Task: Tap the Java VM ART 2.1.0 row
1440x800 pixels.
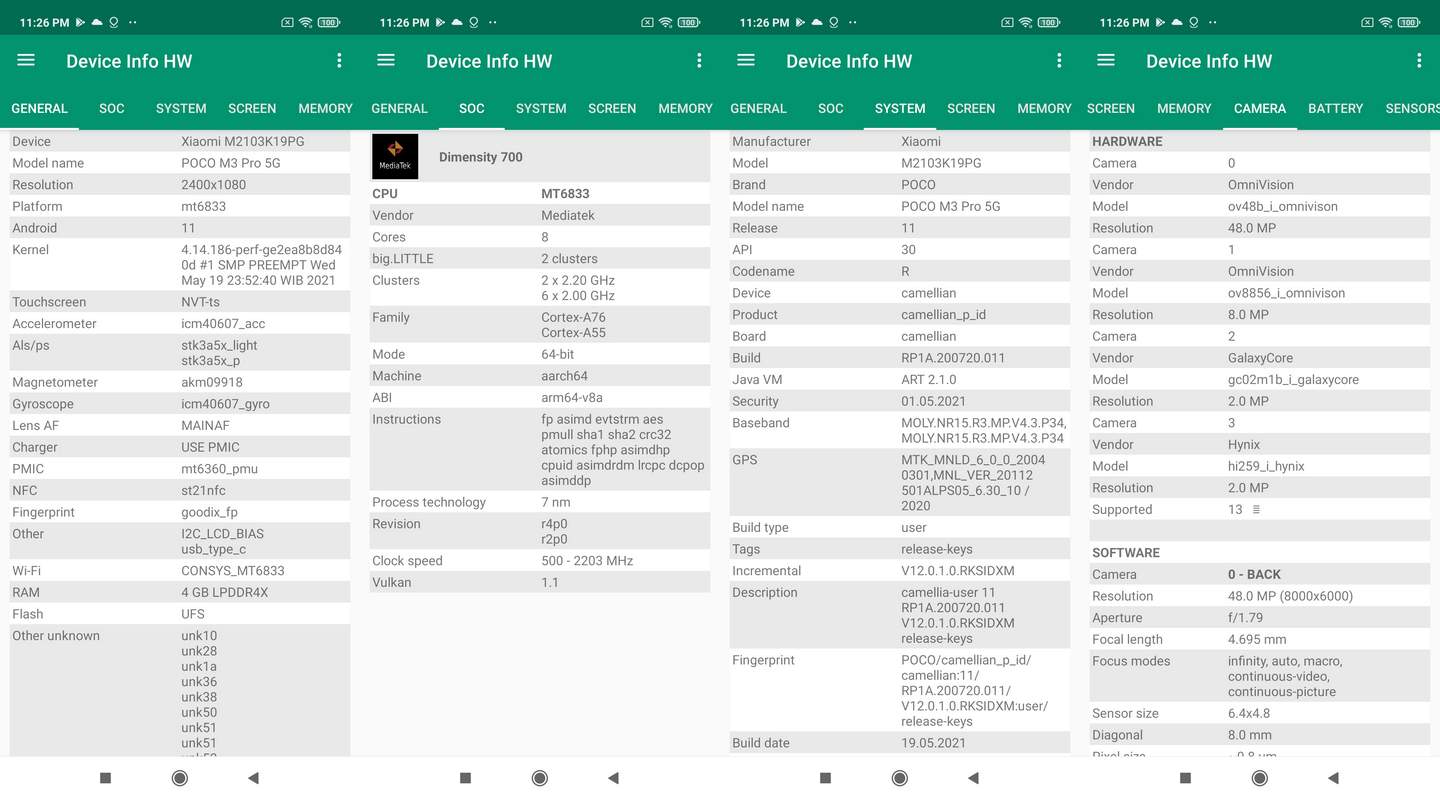Action: coord(900,380)
